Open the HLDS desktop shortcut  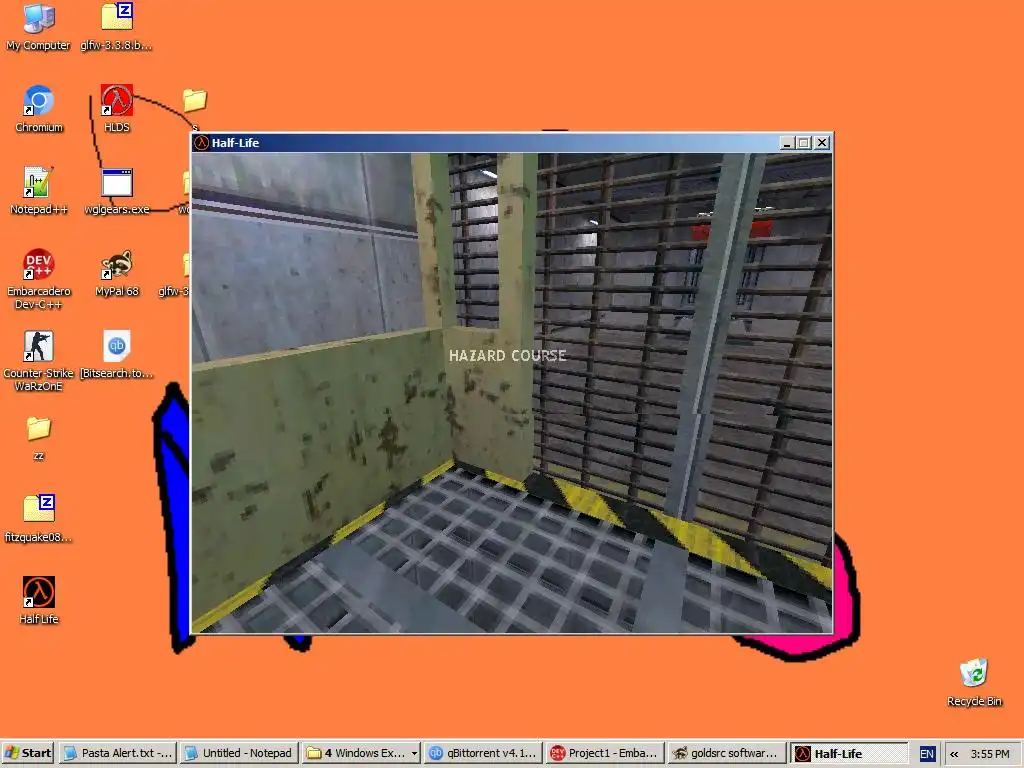point(117,109)
